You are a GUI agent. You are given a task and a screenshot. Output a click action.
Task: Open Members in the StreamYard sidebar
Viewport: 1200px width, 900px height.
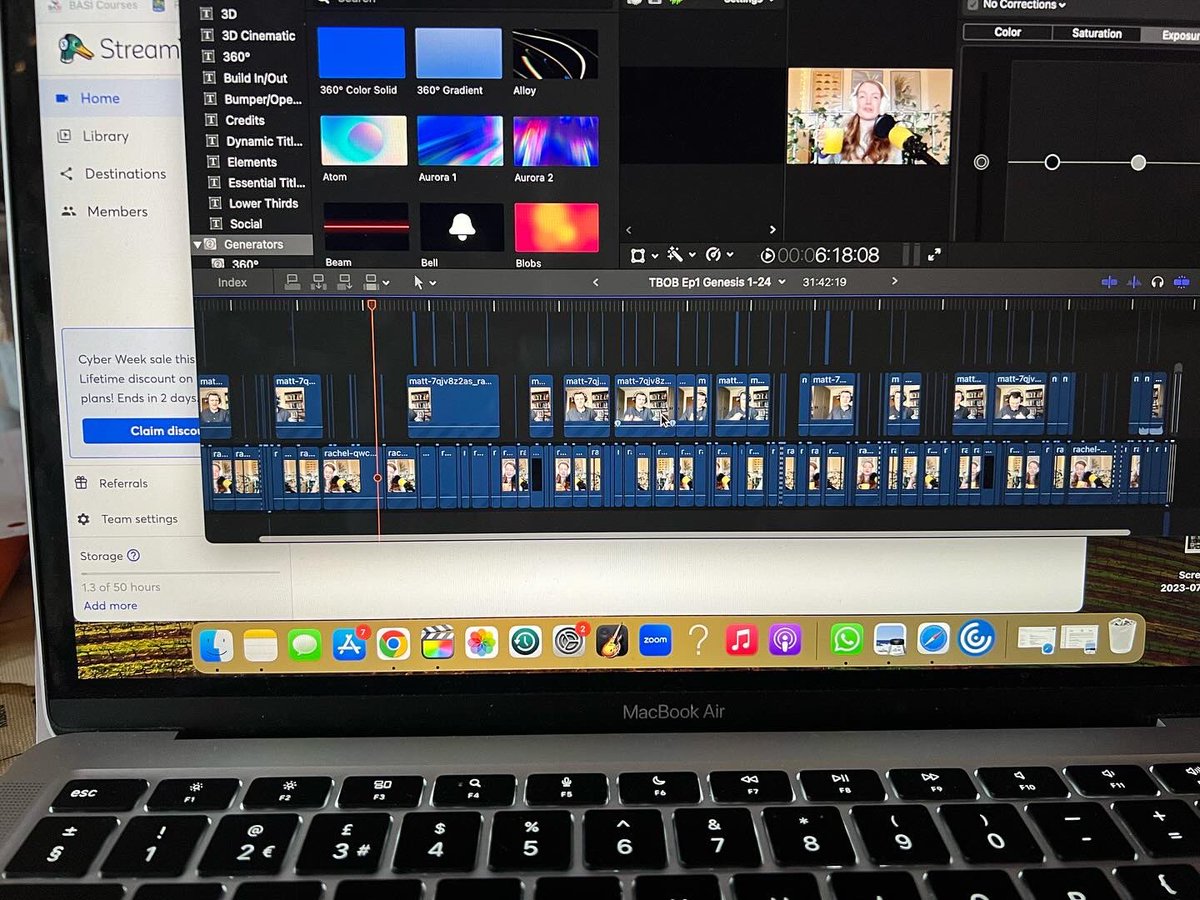117,212
